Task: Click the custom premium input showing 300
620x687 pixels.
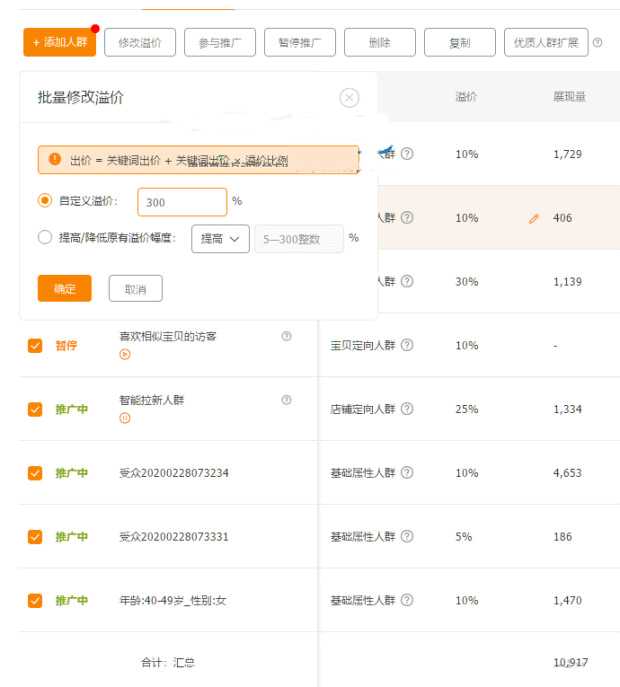Action: coord(182,202)
